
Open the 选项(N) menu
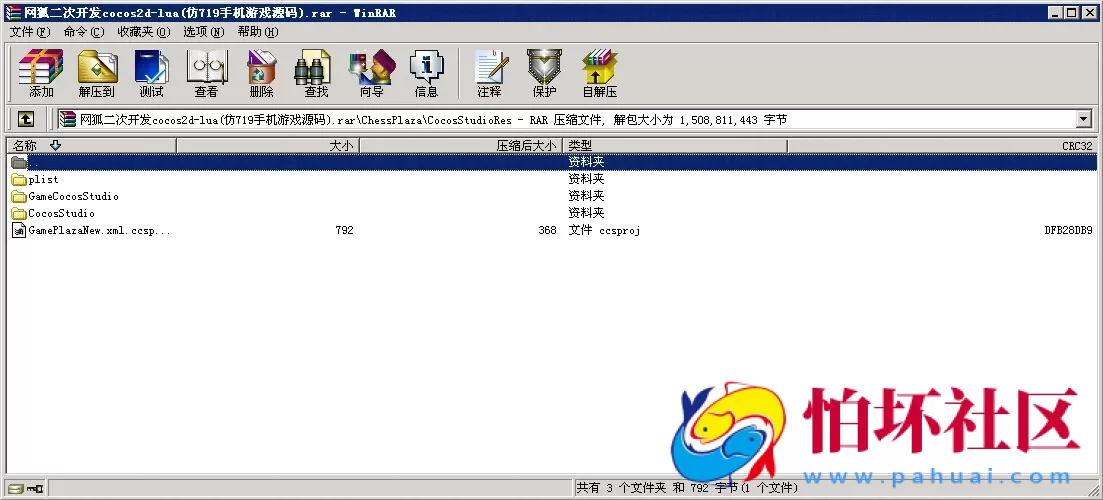pyautogui.click(x=203, y=32)
